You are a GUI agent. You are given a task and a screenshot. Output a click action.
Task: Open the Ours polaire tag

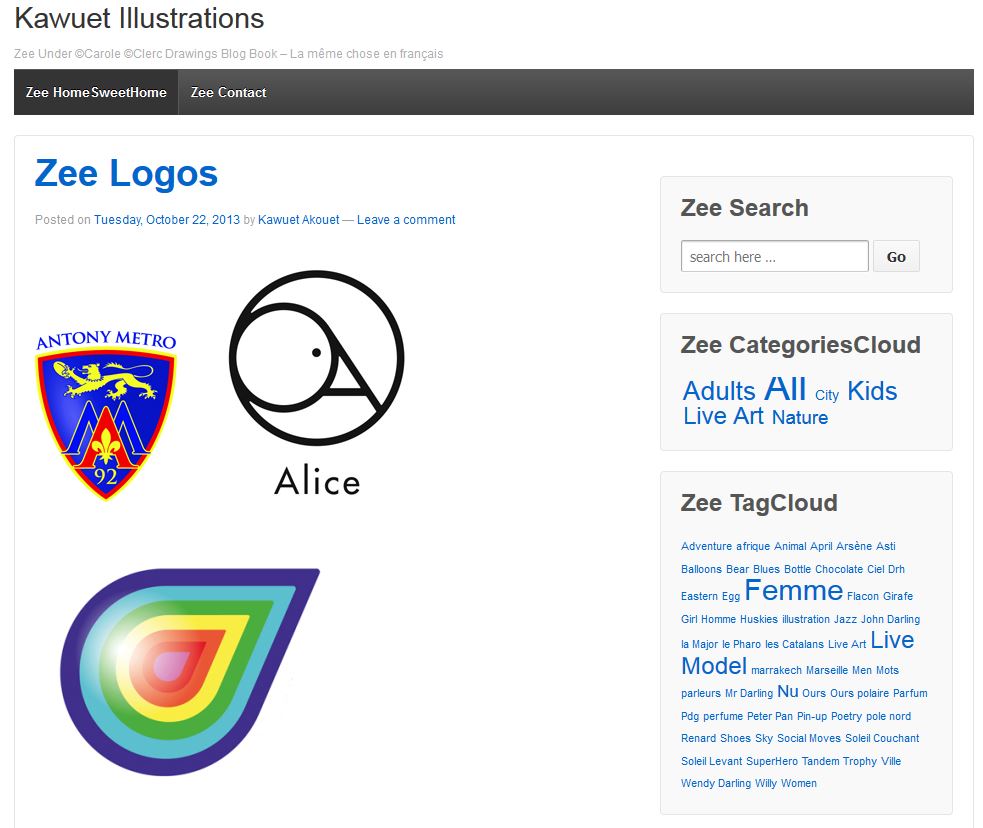coord(859,693)
